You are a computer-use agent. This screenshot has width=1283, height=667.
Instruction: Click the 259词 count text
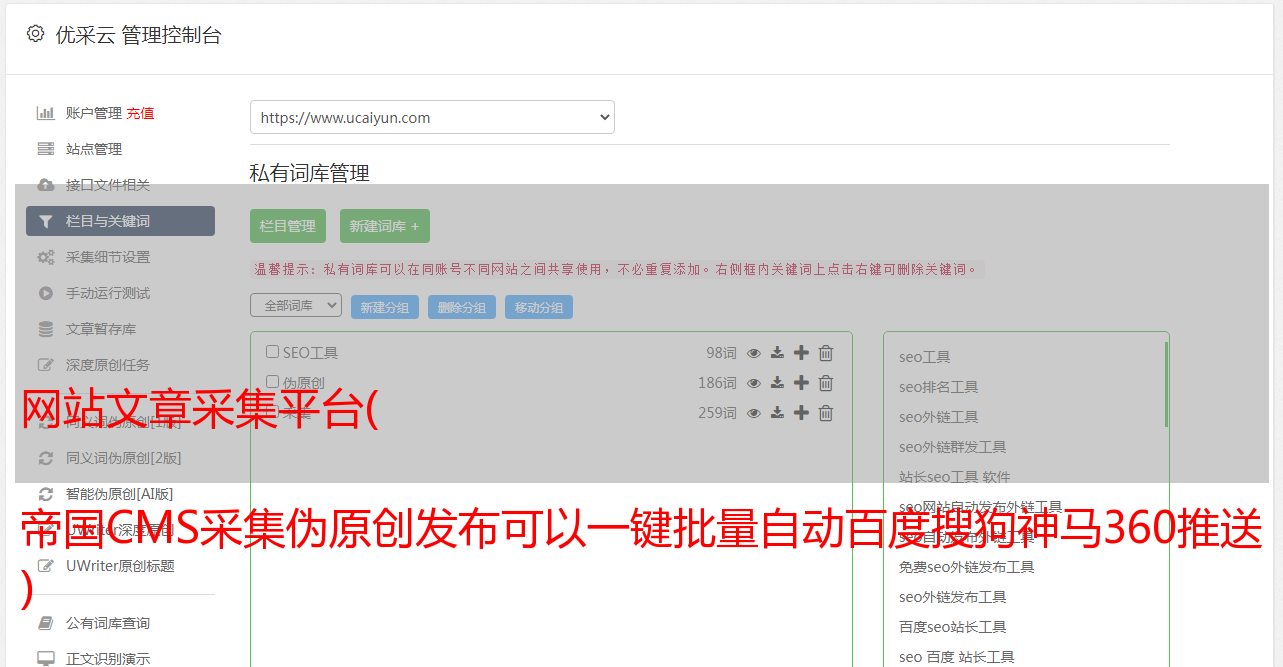click(717, 413)
